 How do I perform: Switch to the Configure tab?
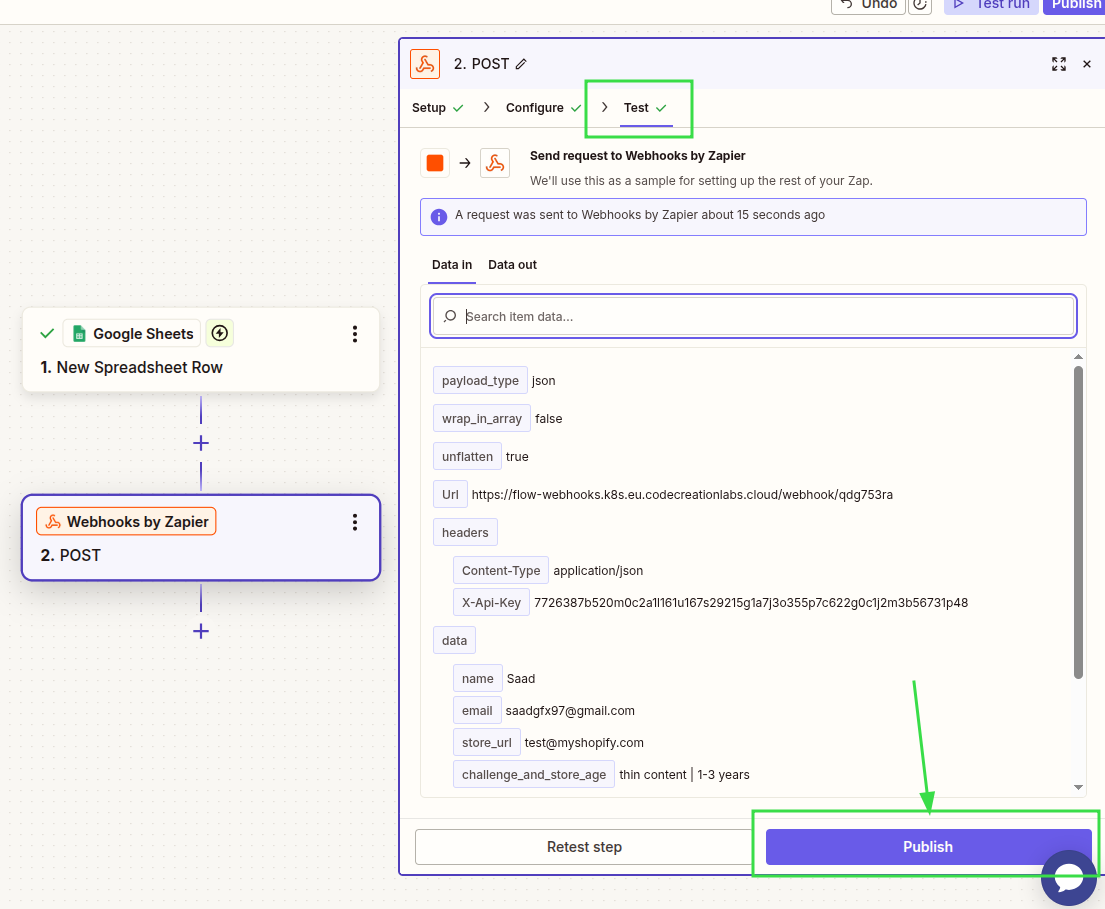[535, 108]
